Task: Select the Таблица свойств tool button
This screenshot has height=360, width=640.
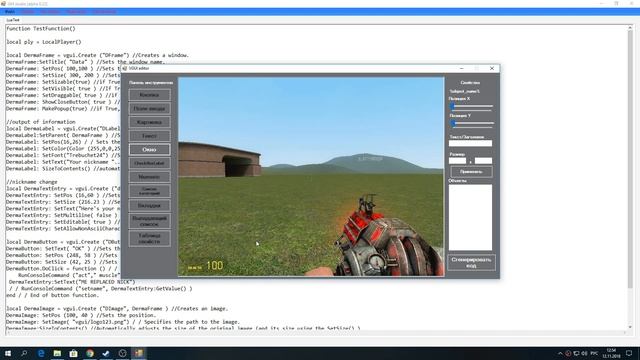Action: [149, 238]
